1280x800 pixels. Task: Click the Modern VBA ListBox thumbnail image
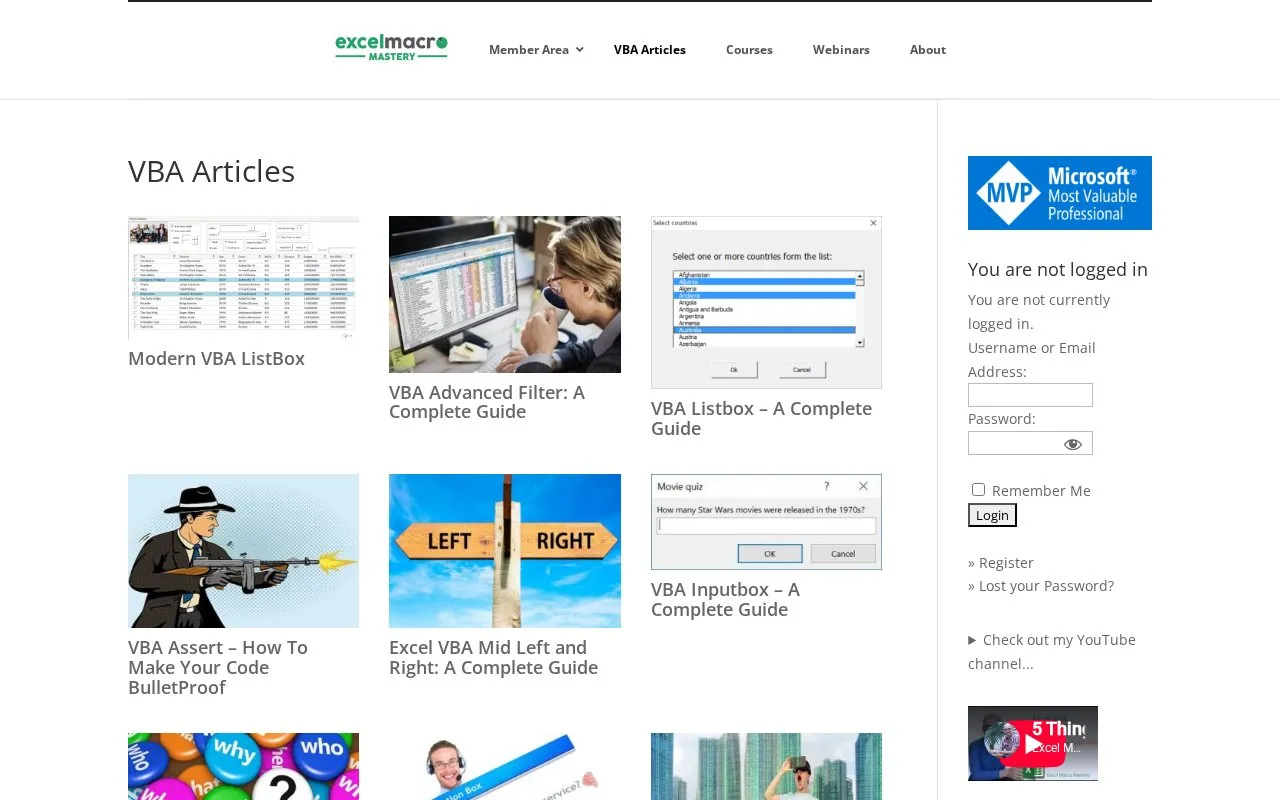pyautogui.click(x=243, y=277)
